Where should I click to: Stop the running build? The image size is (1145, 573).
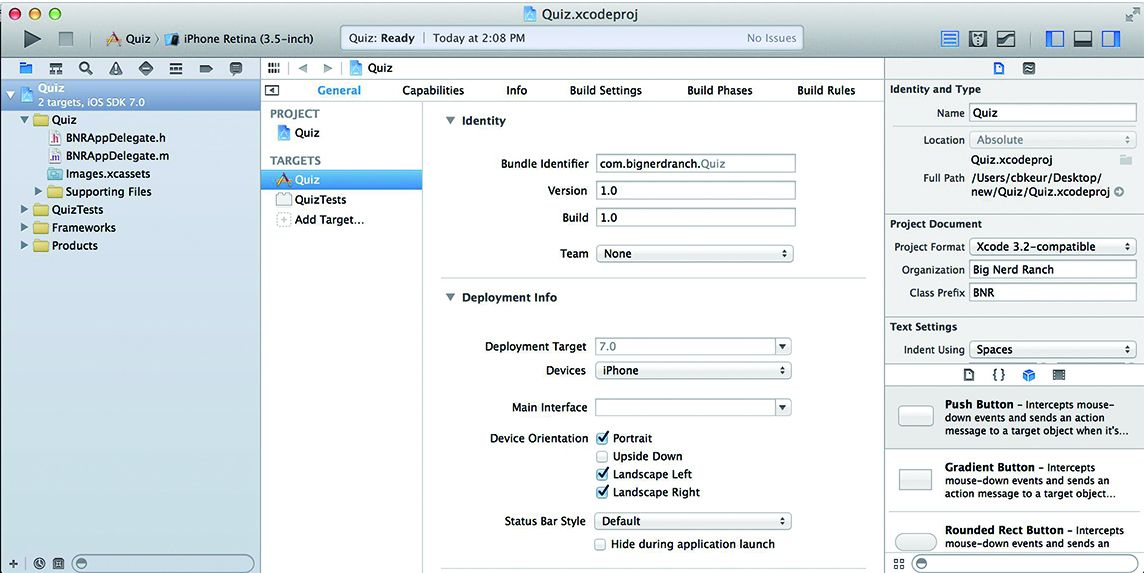pos(66,39)
